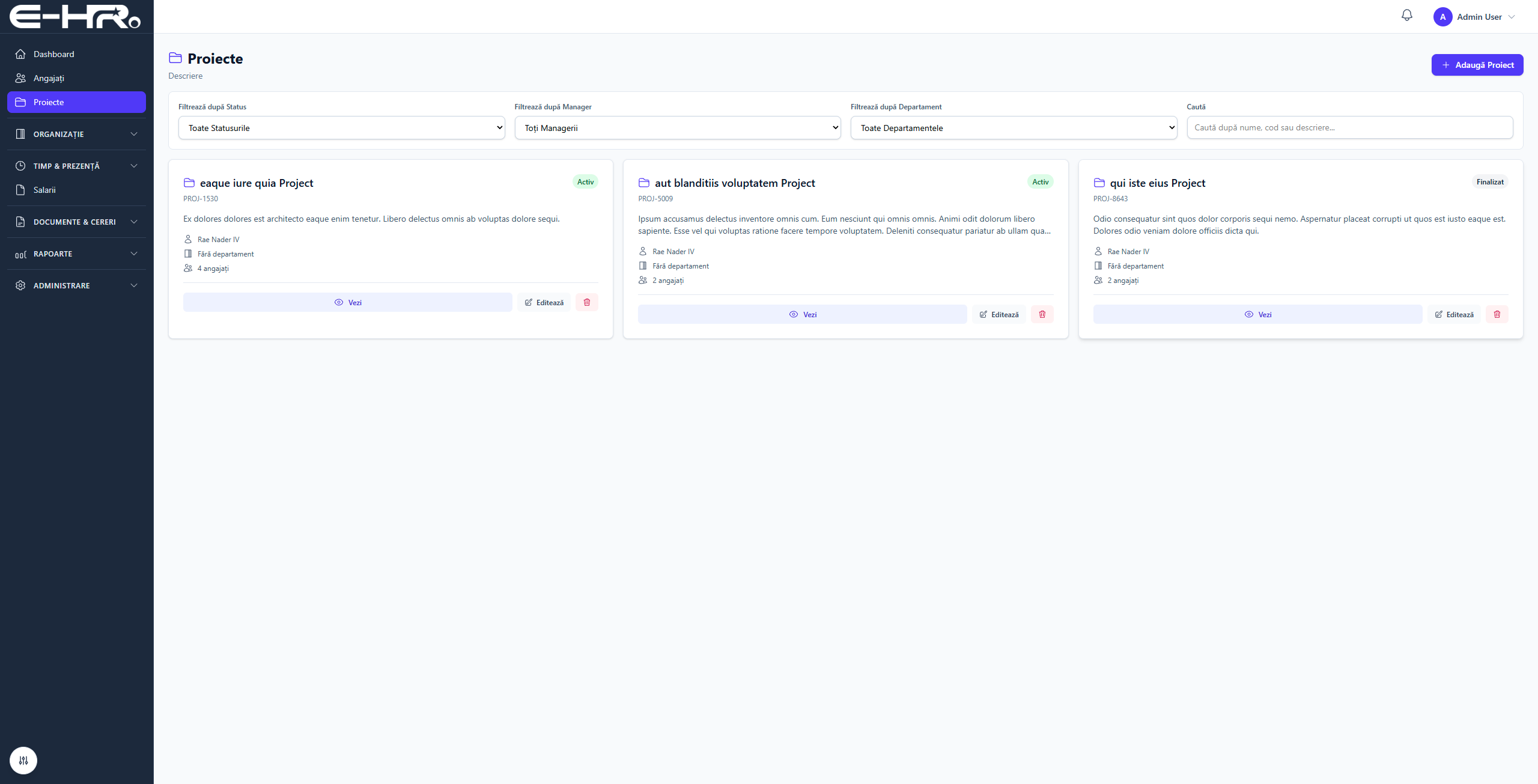This screenshot has width=1538, height=784.
Task: View the aut blanditiis voluptatem Project
Action: pyautogui.click(x=802, y=314)
